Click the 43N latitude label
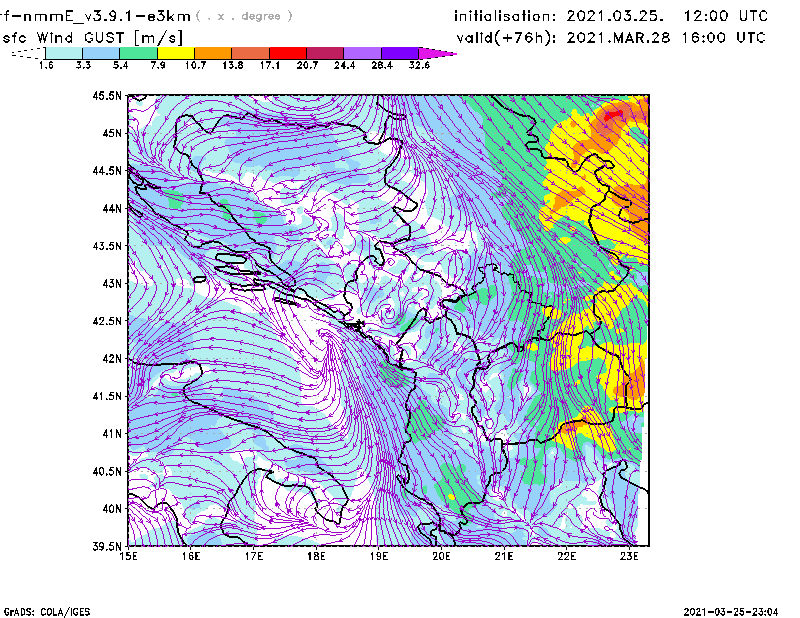 point(112,283)
